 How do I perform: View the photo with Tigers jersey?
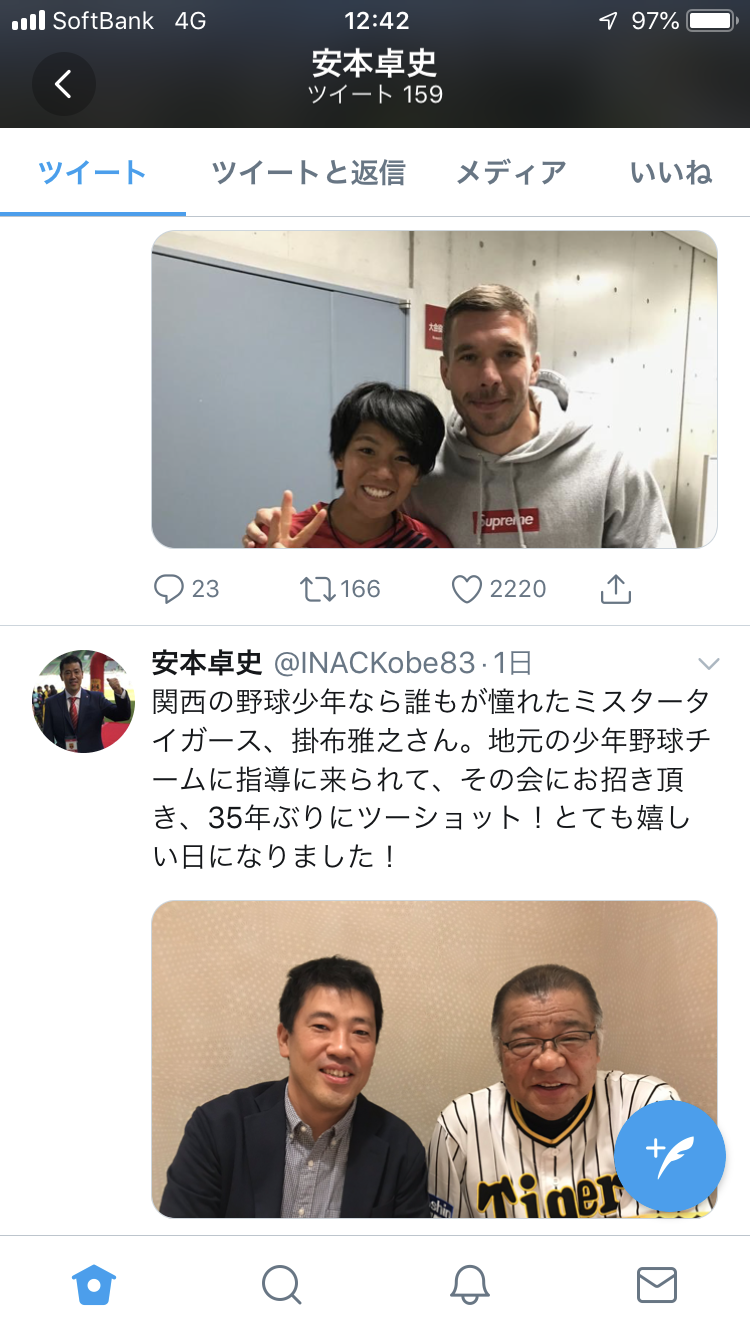434,1059
